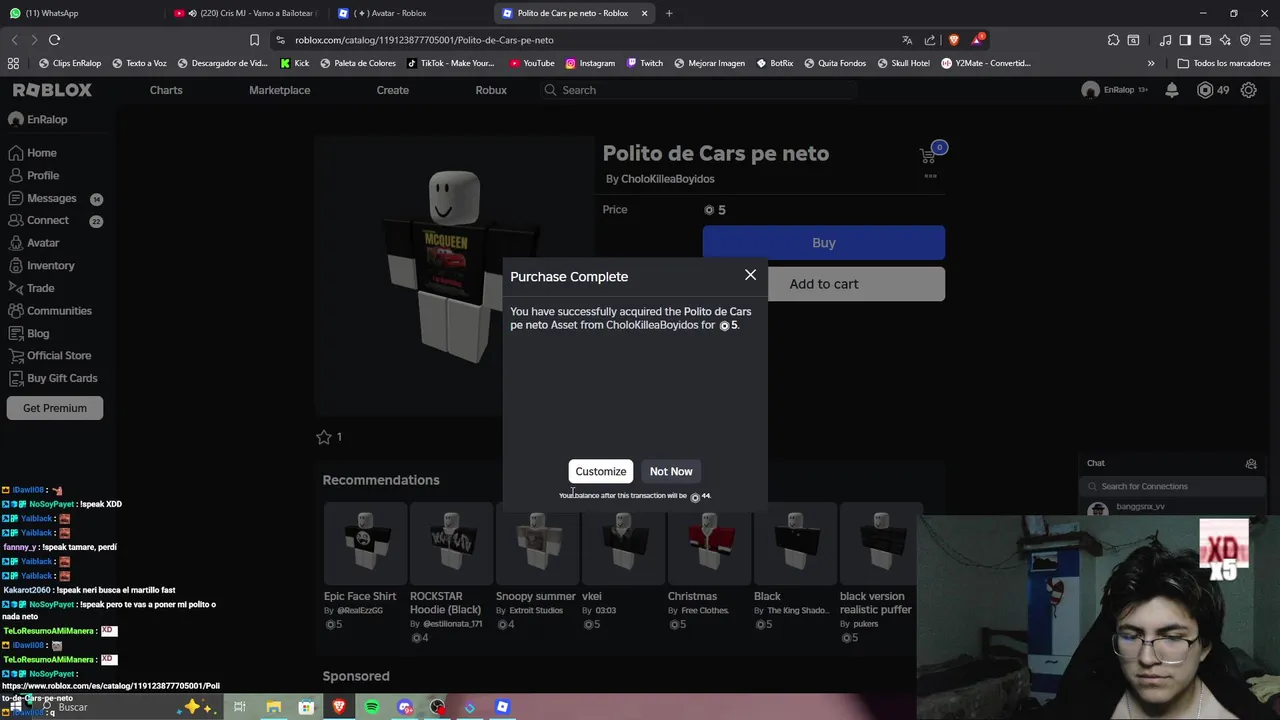Screen dimensions: 1280x720
Task: Open the notifications bell icon
Action: (x=1172, y=90)
